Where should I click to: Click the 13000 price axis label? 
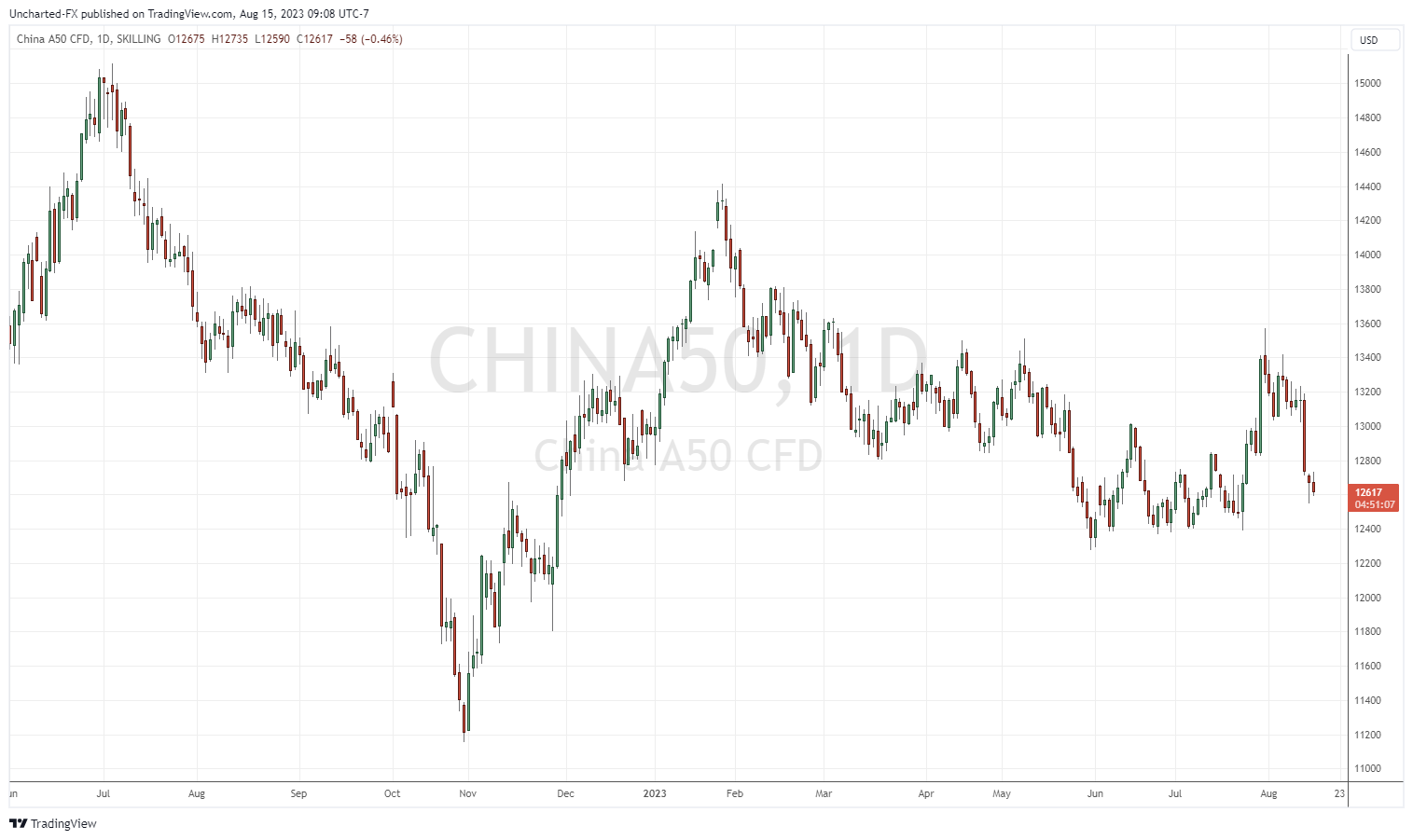(1367, 426)
